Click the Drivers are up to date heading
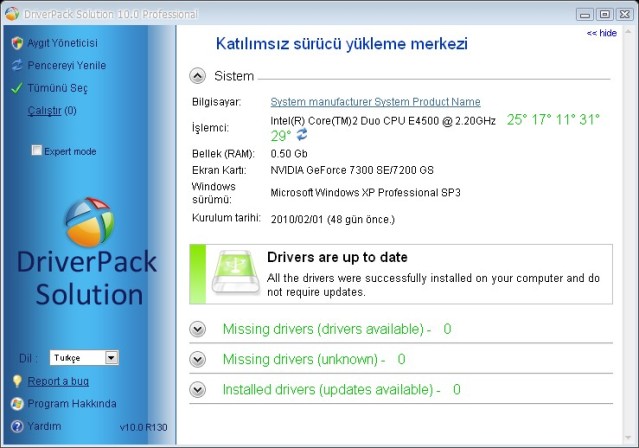 coord(337,257)
